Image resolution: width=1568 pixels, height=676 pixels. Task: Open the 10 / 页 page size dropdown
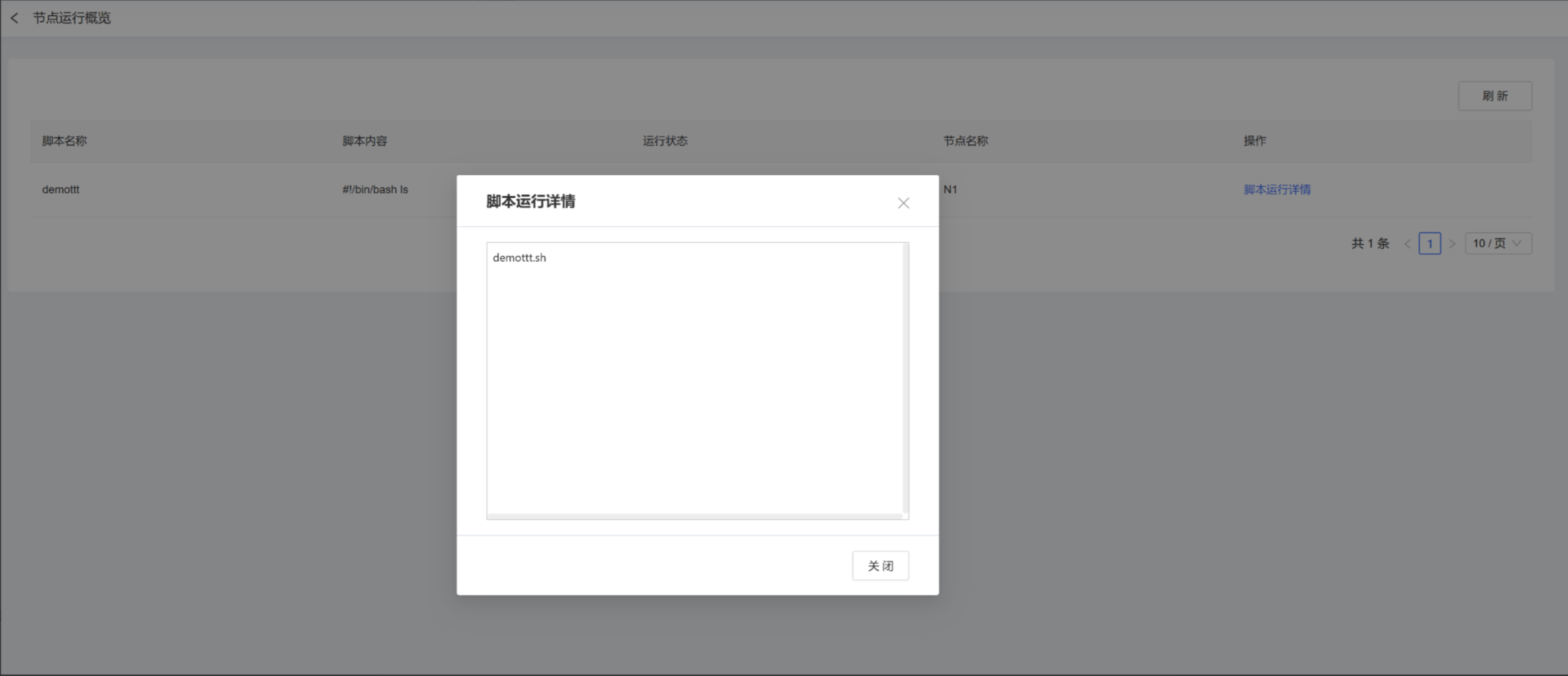click(1498, 244)
